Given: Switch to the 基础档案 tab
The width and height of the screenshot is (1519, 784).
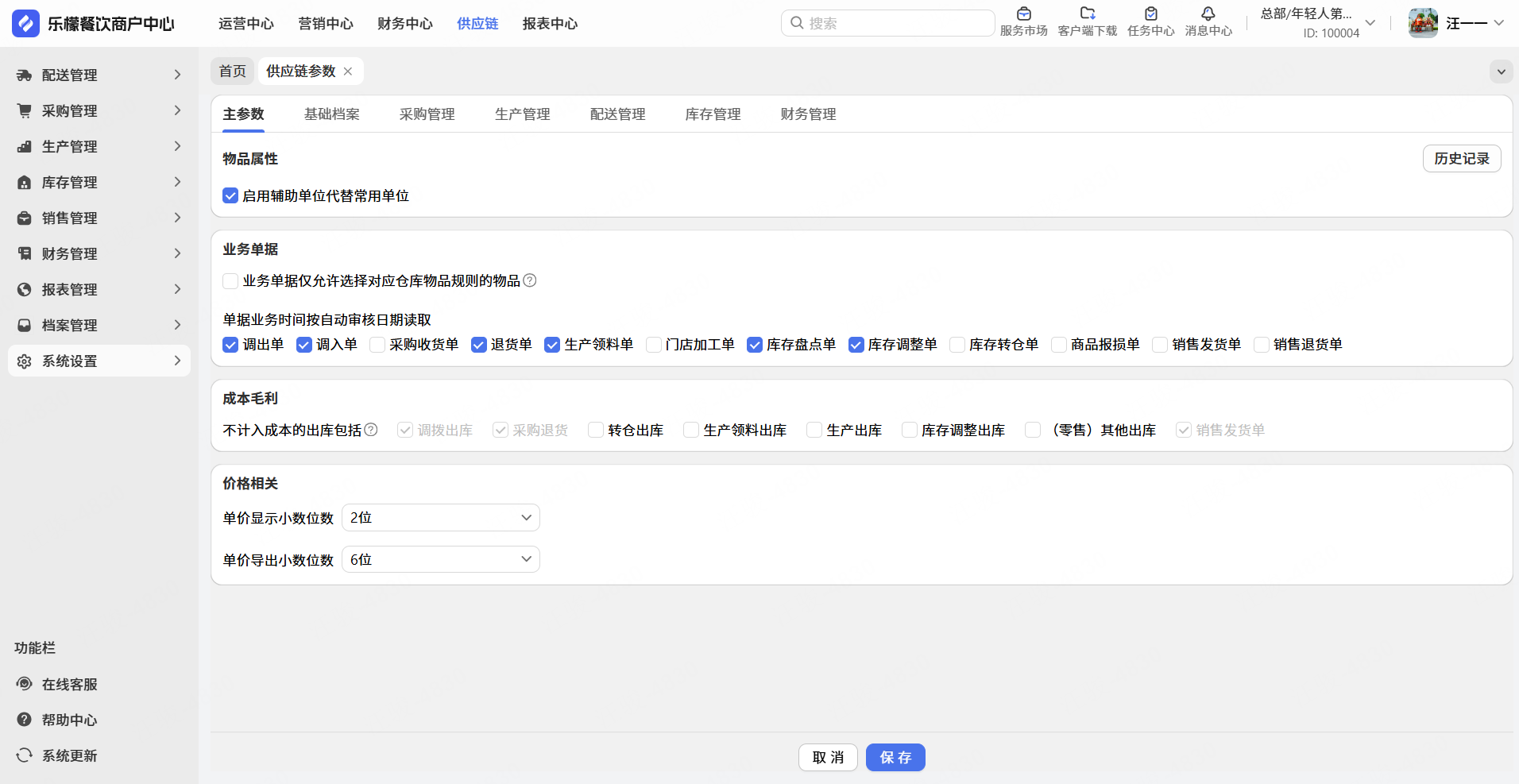Looking at the screenshot, I should (x=331, y=114).
